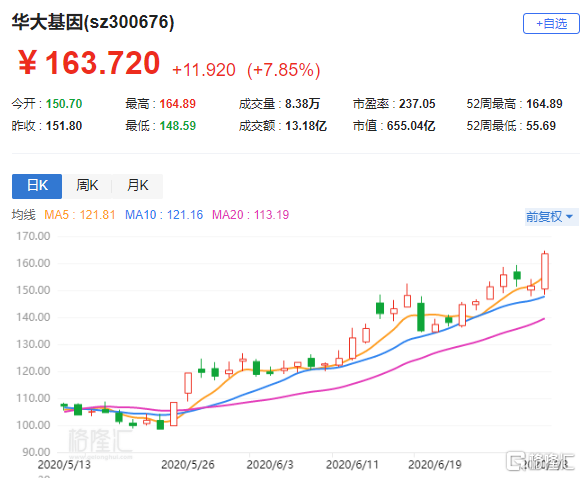Click the 成交量 value 8.38万
This screenshot has height=478, width=581.
pos(302,104)
